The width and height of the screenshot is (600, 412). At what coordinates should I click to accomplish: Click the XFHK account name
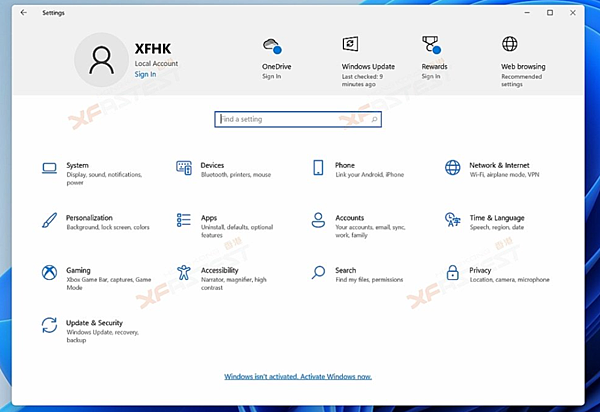pos(153,49)
